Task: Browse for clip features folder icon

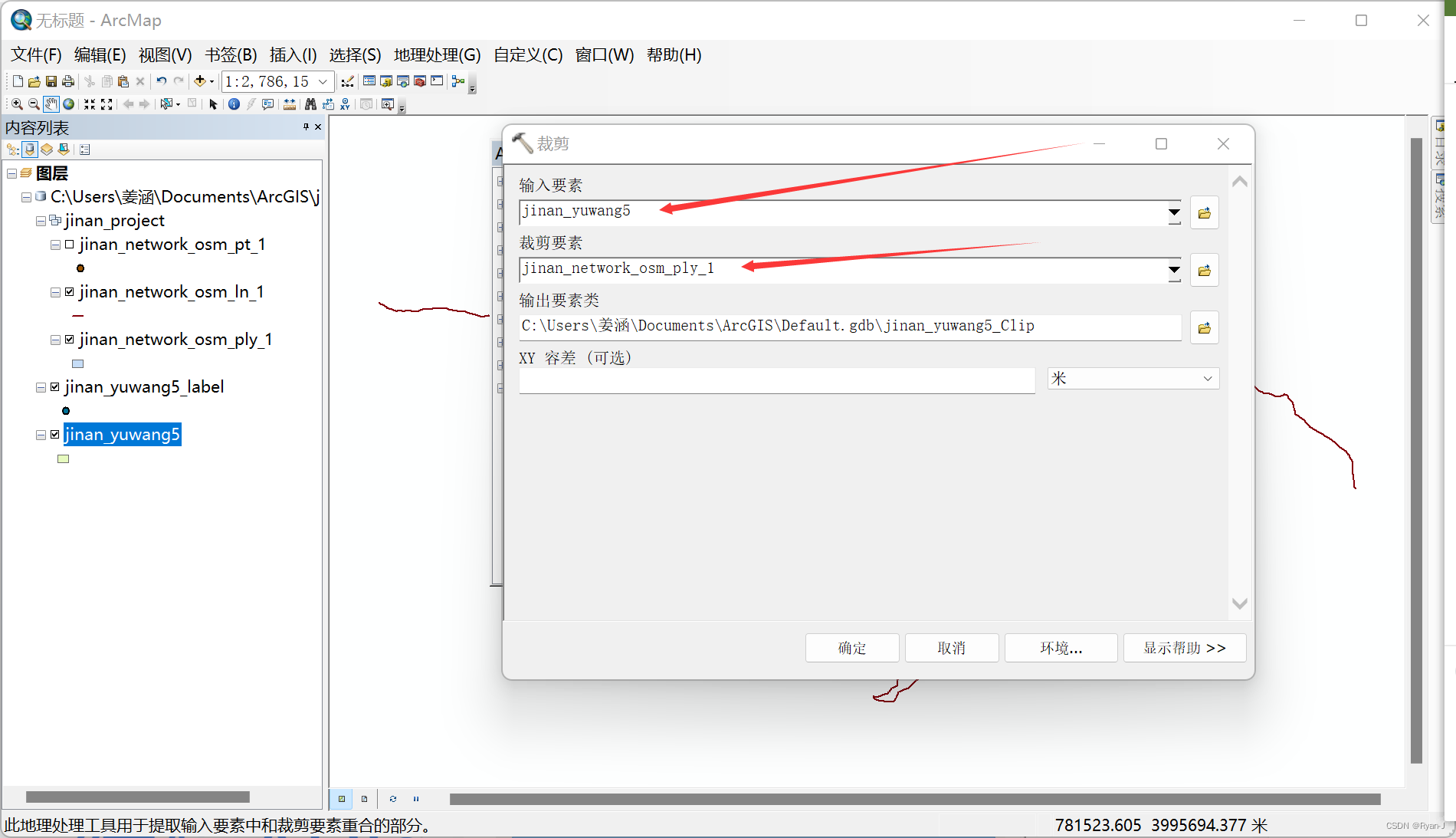Action: tap(1205, 270)
